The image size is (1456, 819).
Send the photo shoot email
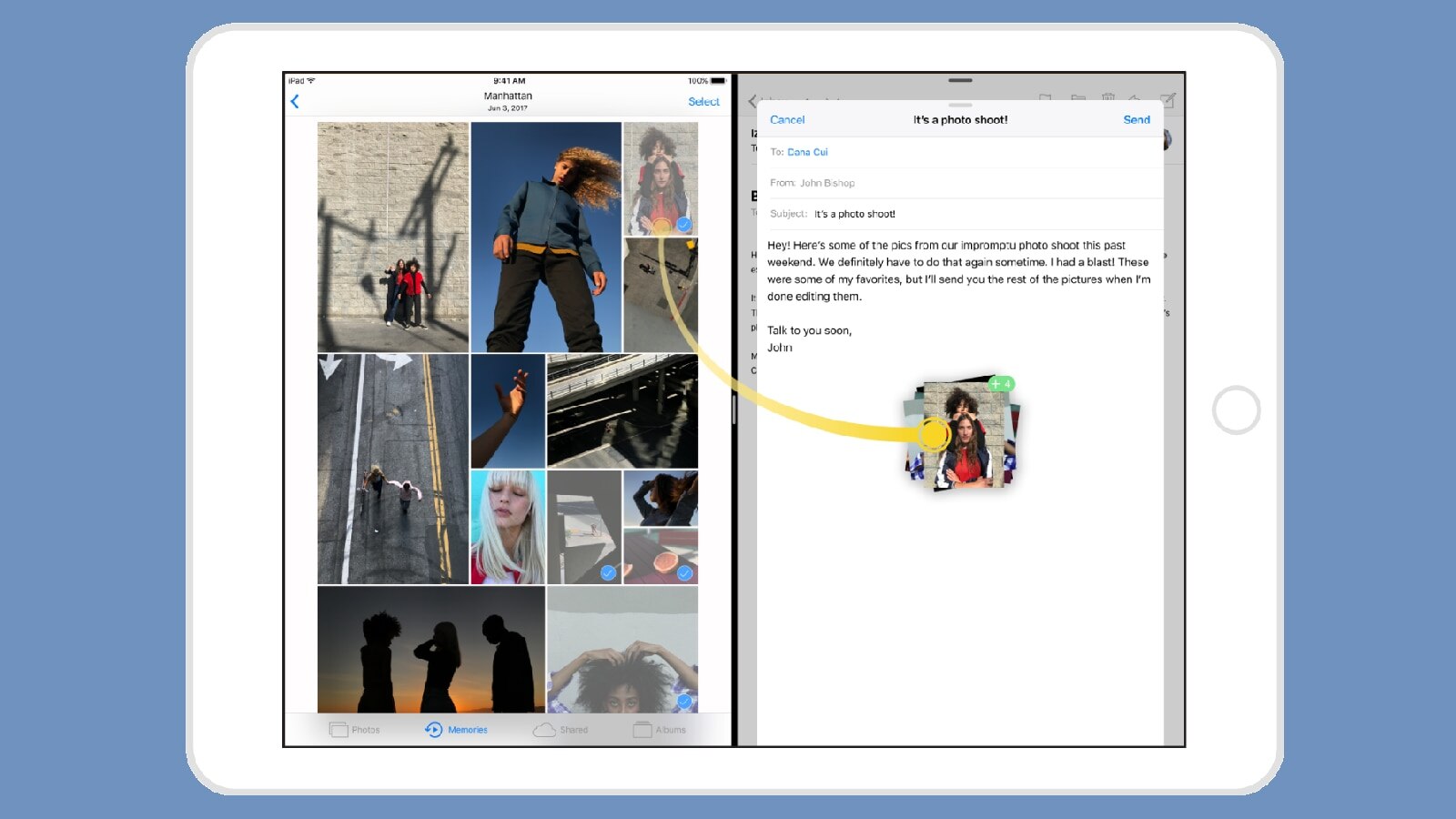click(1136, 119)
